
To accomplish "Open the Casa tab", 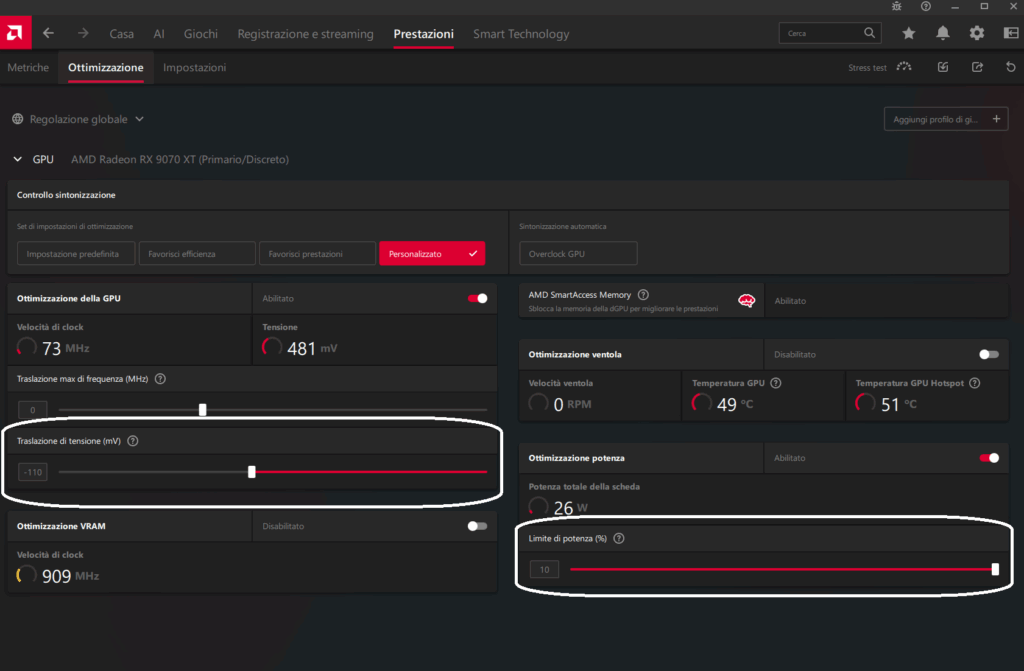I will coord(121,34).
